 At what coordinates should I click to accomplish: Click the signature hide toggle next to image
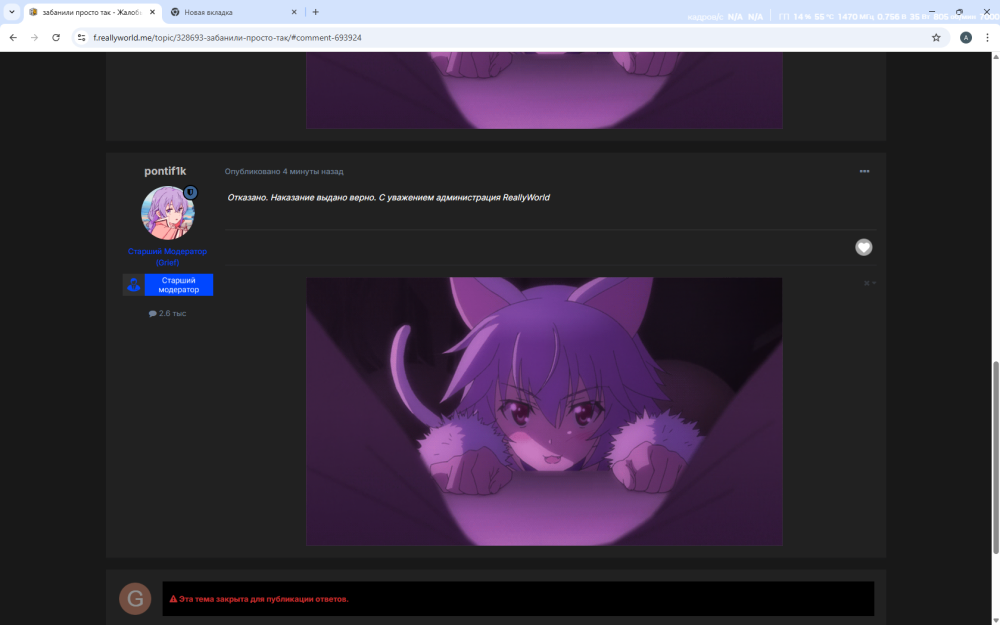(870, 283)
